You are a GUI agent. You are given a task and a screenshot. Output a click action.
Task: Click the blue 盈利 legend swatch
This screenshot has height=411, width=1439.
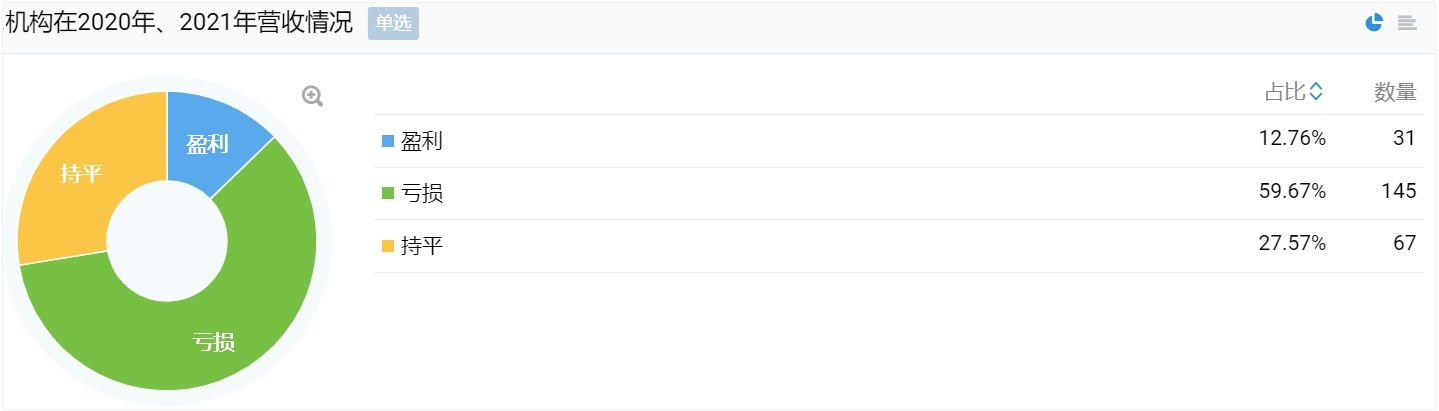point(388,141)
